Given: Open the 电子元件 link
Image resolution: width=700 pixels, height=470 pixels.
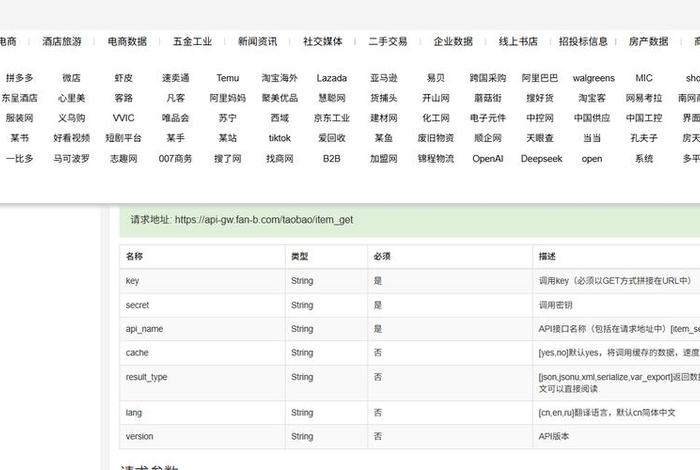Looking at the screenshot, I should (488, 118).
